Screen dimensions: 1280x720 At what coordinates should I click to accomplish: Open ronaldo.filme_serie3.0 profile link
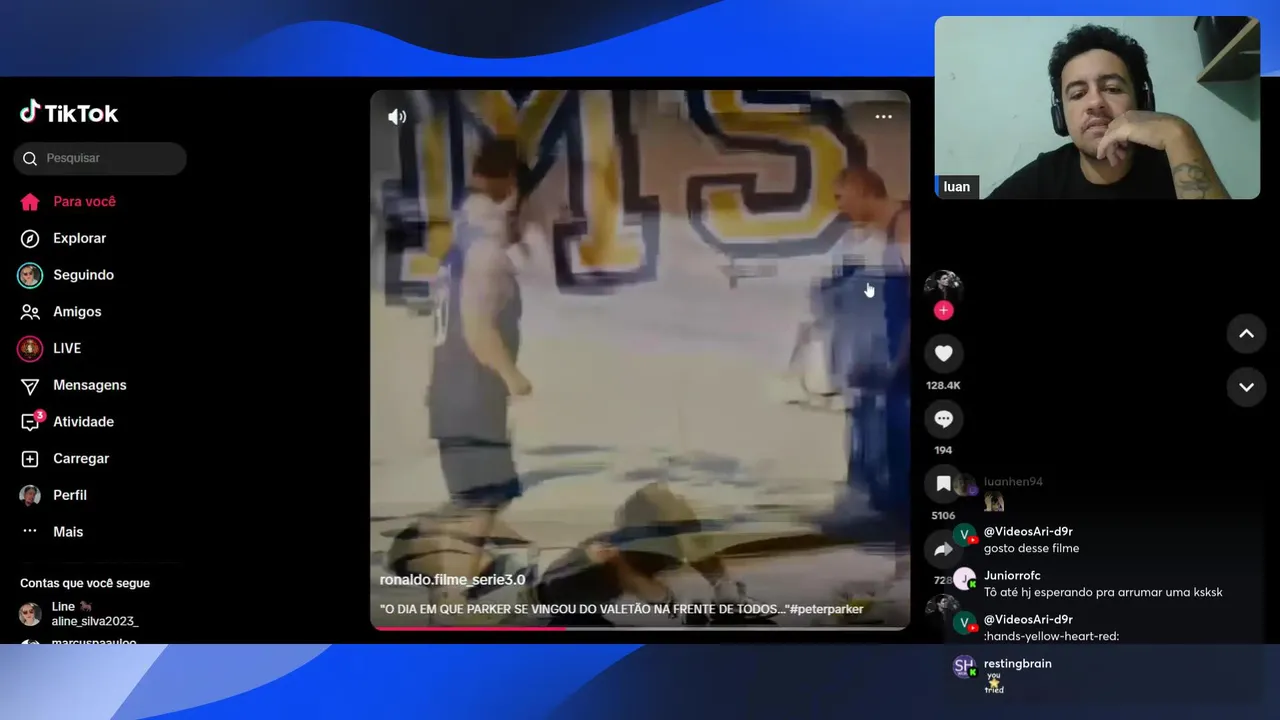pos(452,579)
